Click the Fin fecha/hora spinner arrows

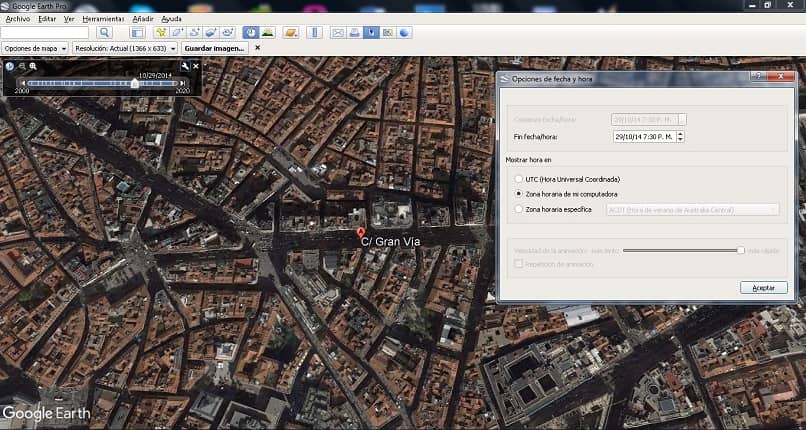click(681, 137)
